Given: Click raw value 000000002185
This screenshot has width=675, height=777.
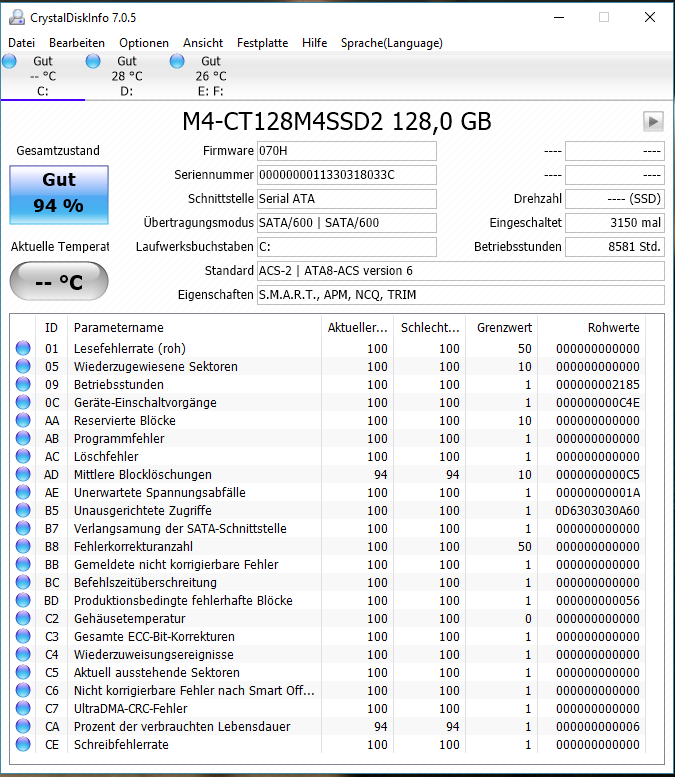Looking at the screenshot, I should (x=598, y=385).
